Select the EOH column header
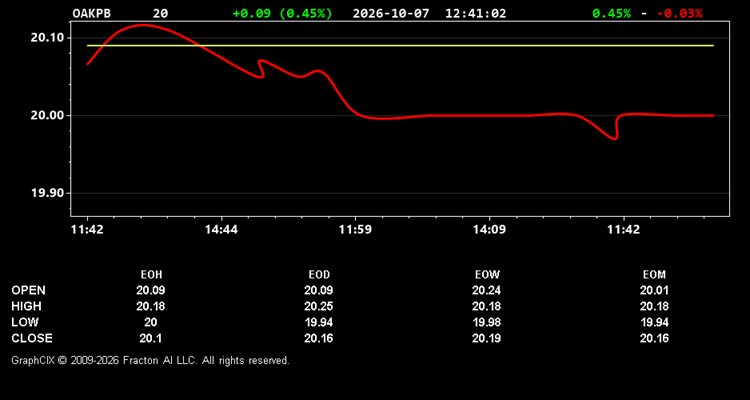 point(151,275)
